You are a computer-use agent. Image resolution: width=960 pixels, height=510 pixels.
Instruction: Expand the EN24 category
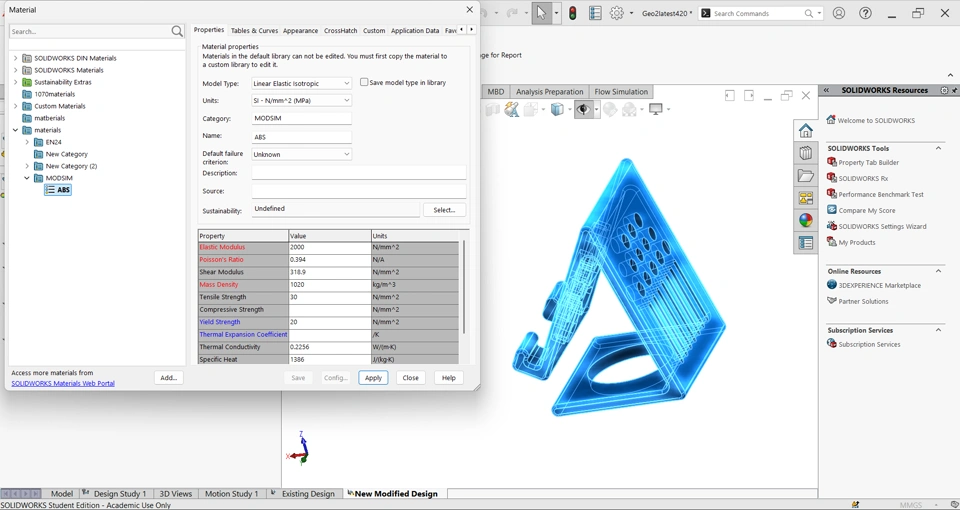click(27, 142)
